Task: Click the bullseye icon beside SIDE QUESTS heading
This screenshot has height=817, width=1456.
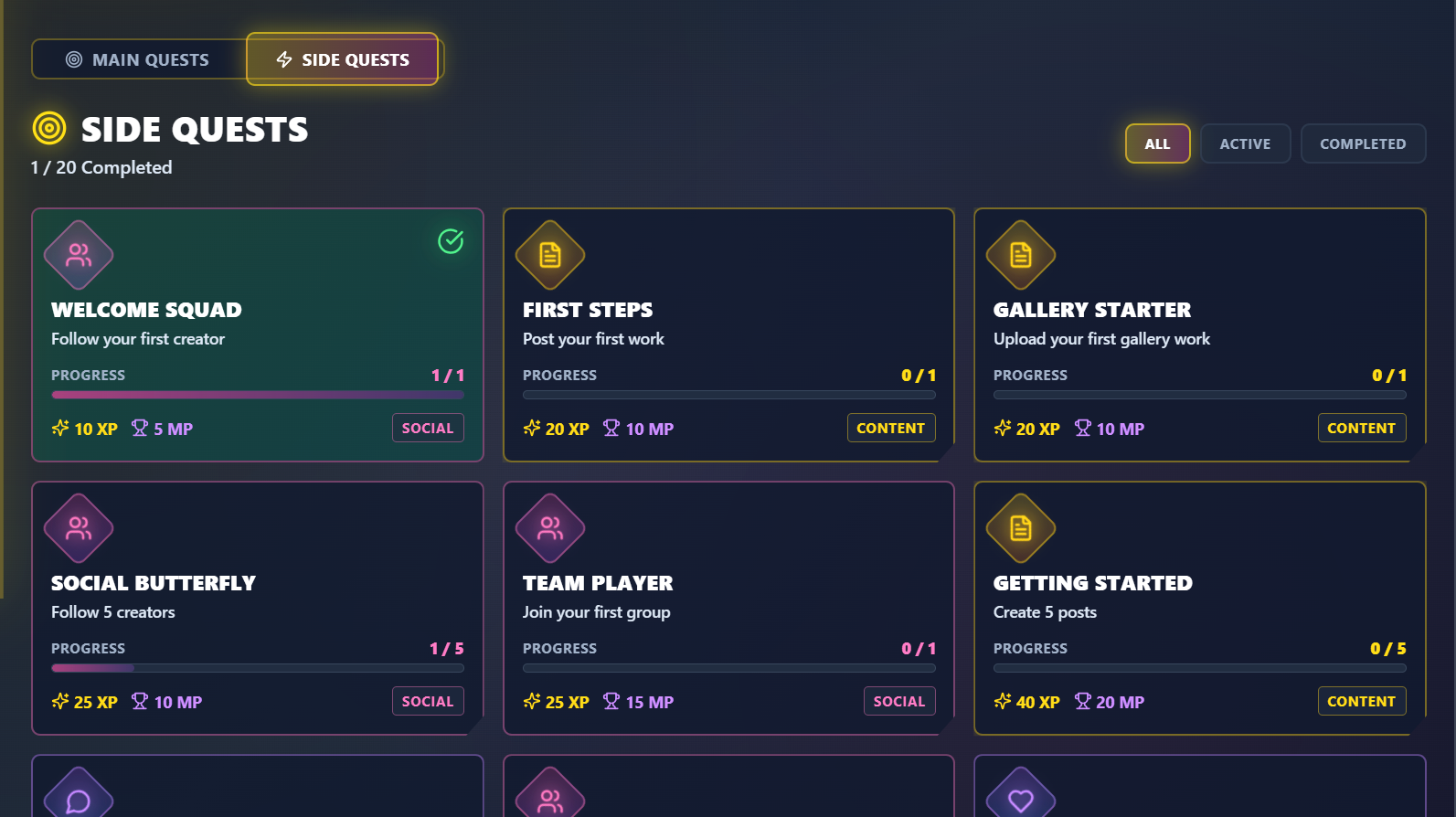Action: pyautogui.click(x=49, y=128)
